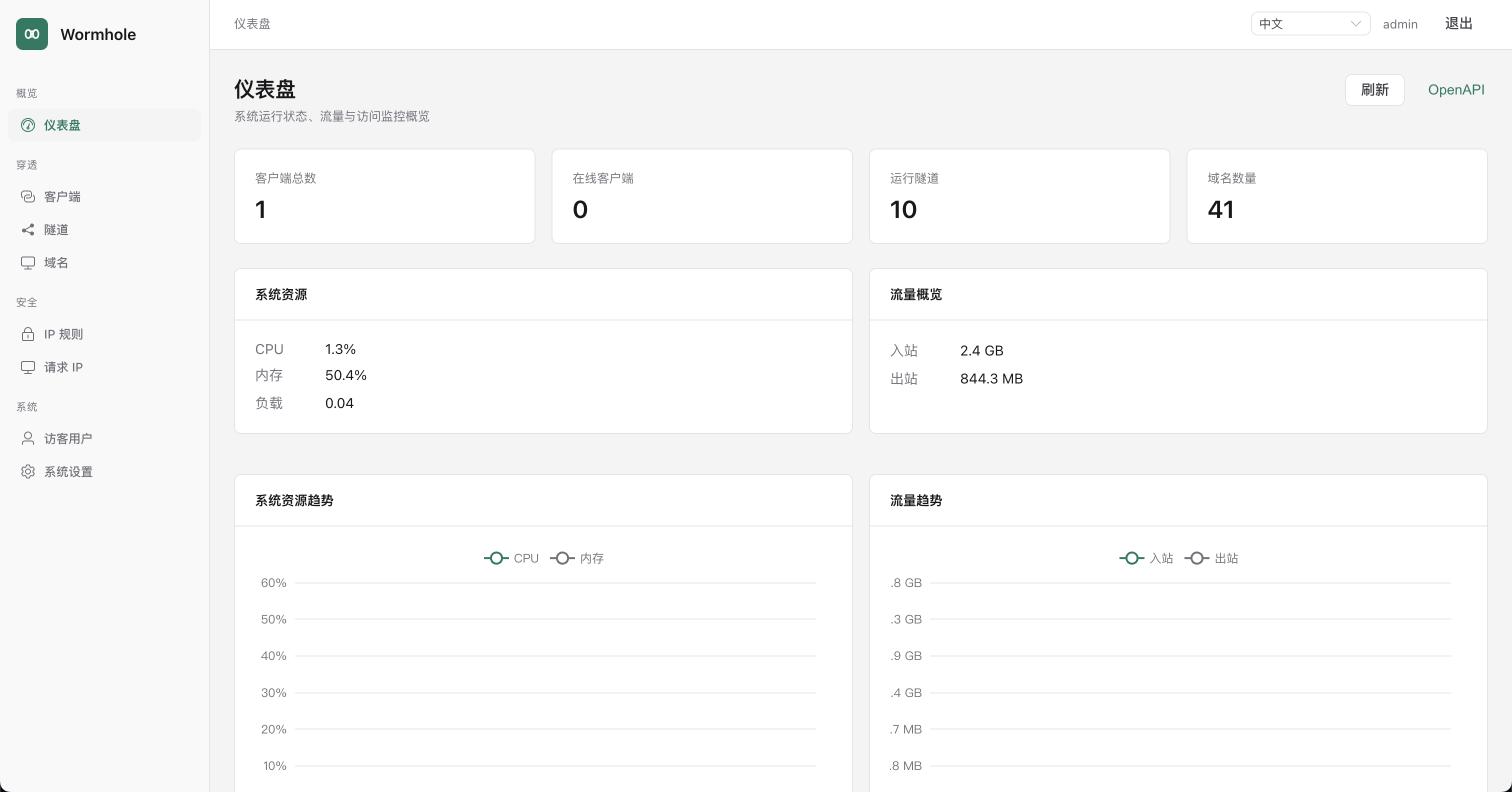This screenshot has height=792, width=1512.
Task: Click the 系统资源趋势 chart title
Action: point(294,501)
